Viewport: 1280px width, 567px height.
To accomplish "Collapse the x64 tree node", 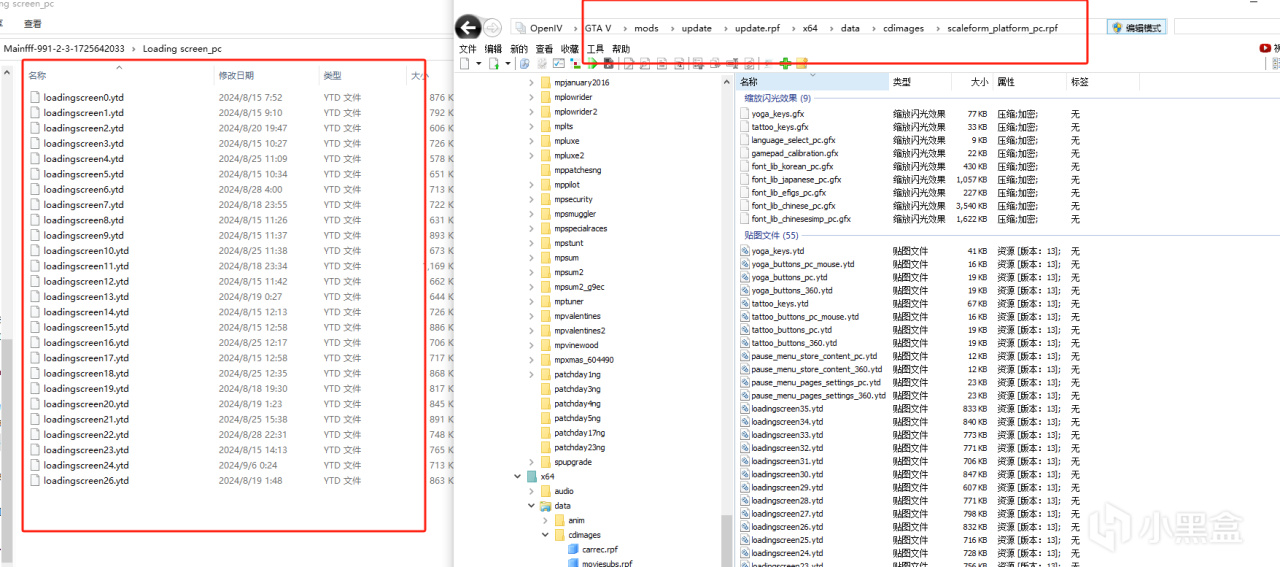I will click(x=518, y=477).
